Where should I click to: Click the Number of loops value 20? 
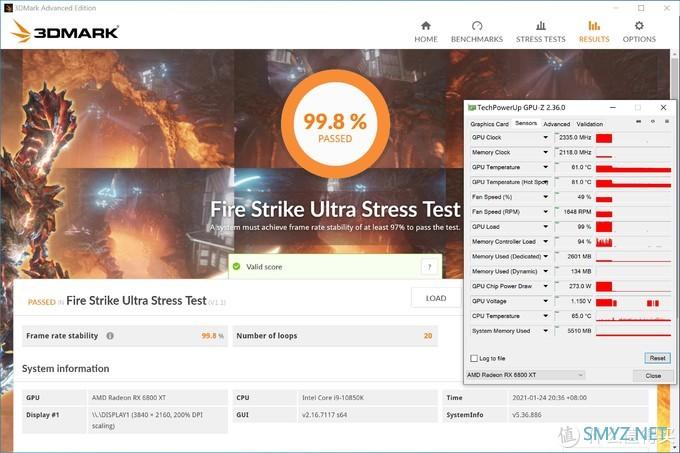tap(428, 336)
